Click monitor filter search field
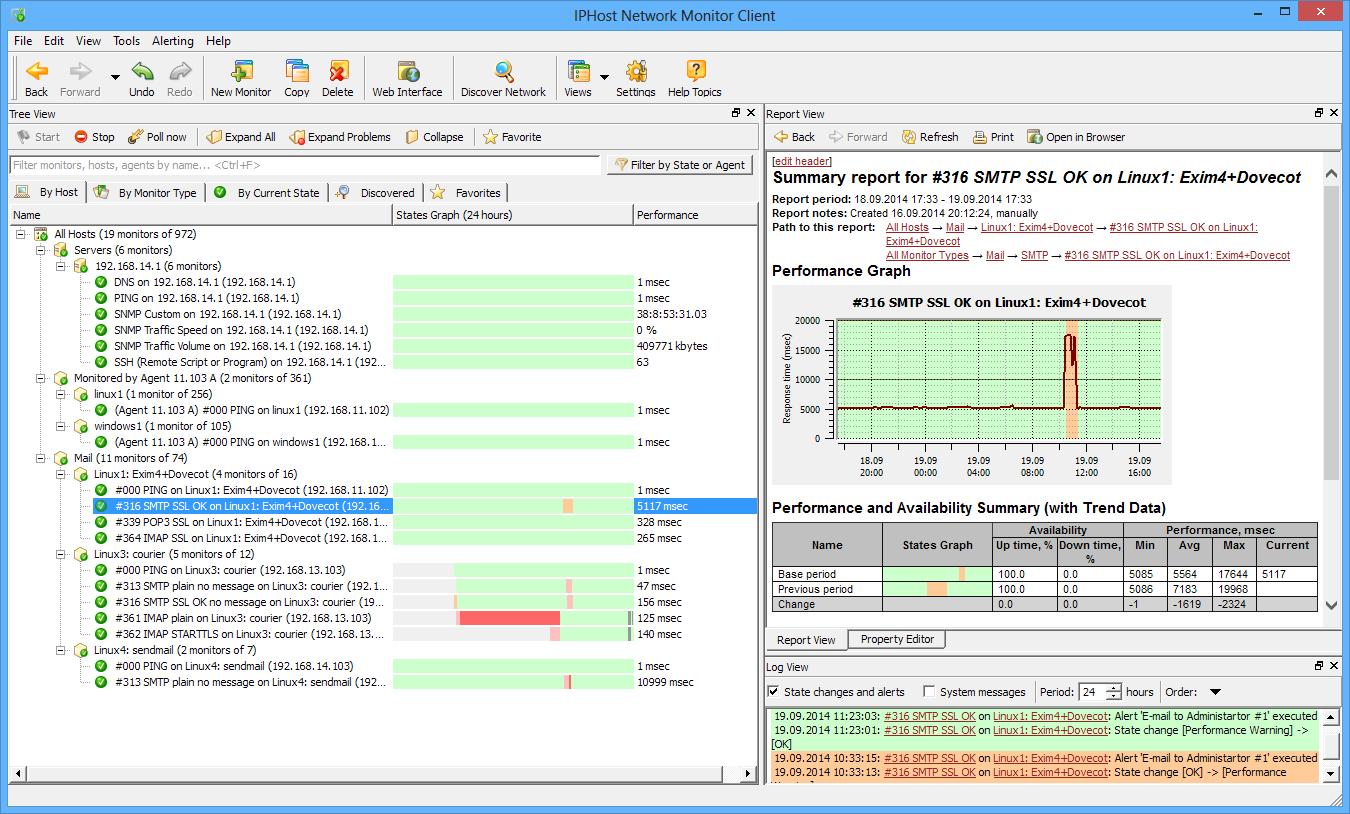The image size is (1350, 814). pyautogui.click(x=305, y=165)
